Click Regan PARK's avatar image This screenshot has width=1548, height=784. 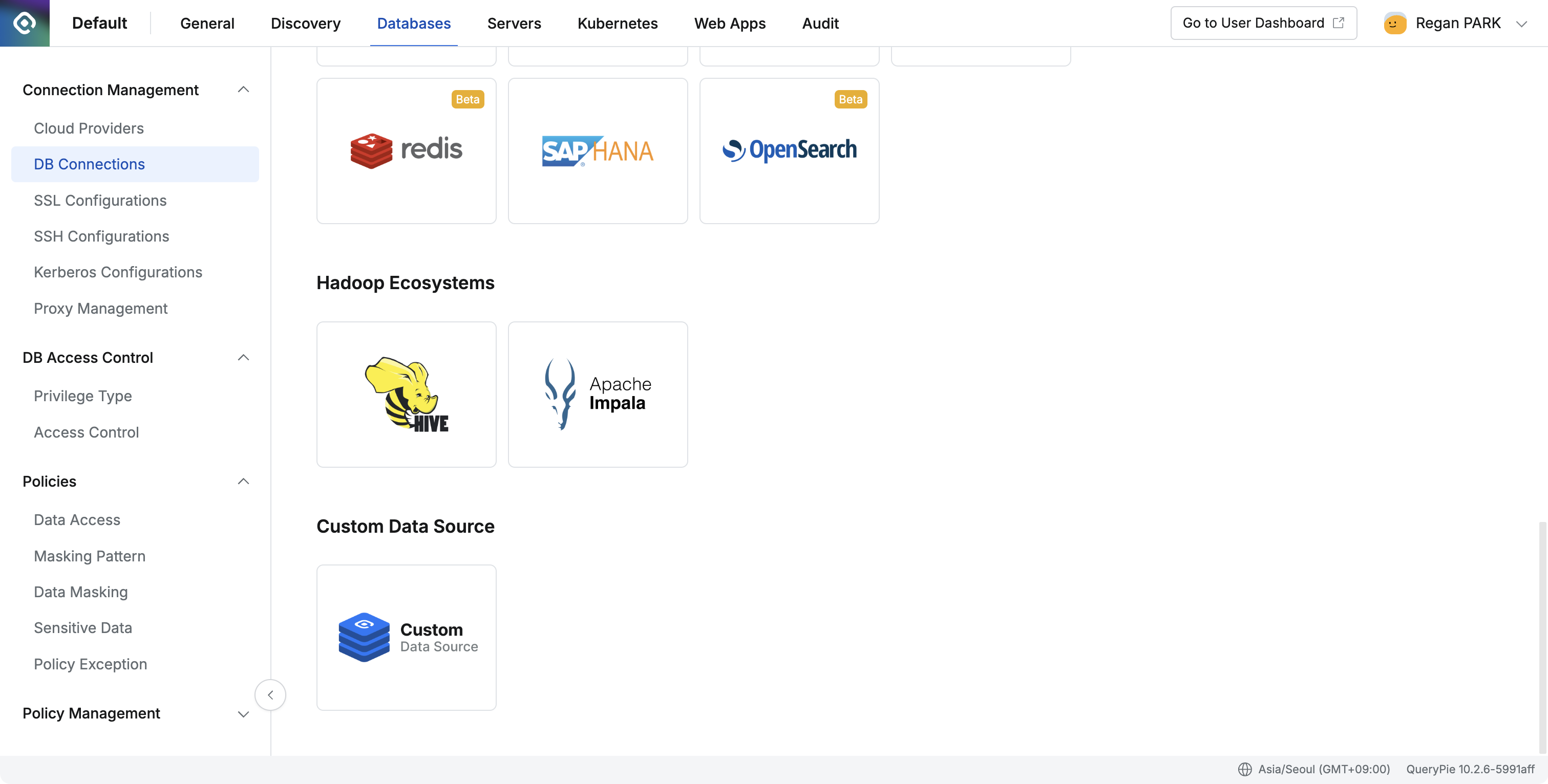(1395, 23)
